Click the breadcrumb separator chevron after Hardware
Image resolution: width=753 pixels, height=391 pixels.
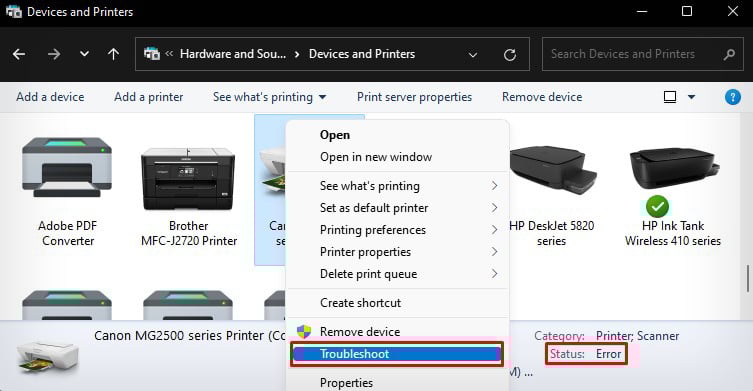click(x=297, y=54)
